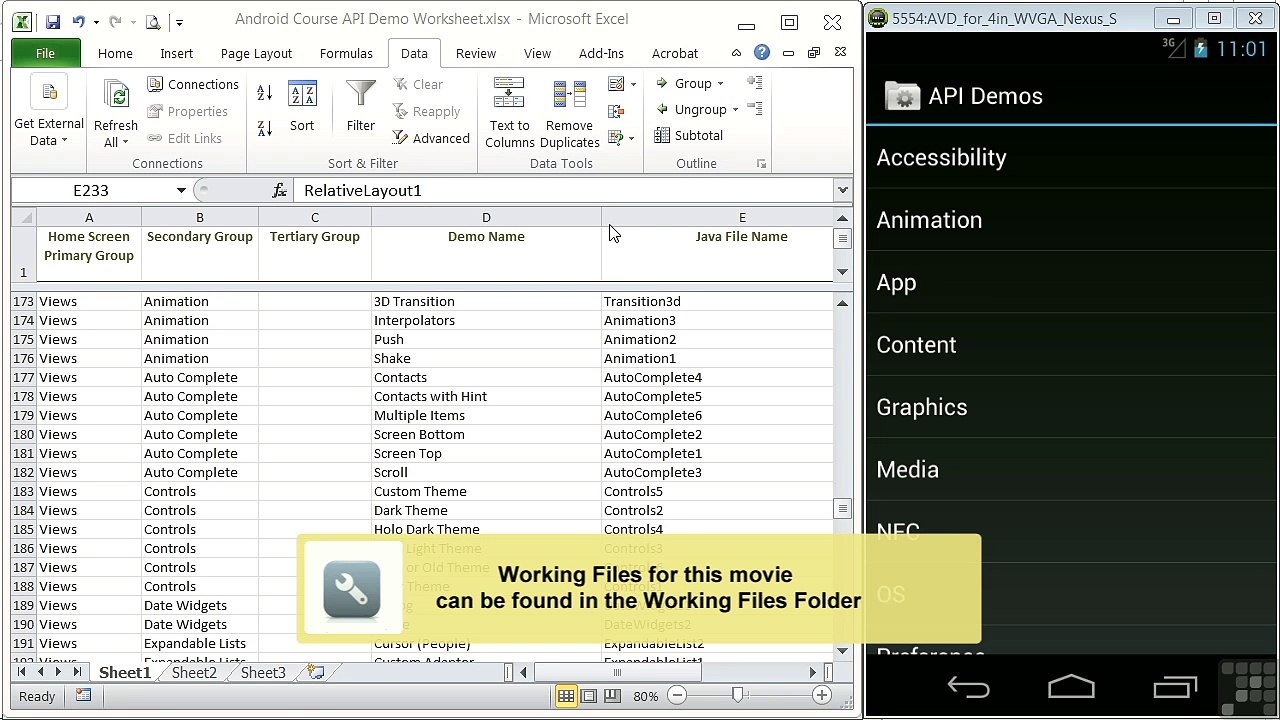The image size is (1280, 720).
Task: Select row 180 header
Action: pos(23,434)
